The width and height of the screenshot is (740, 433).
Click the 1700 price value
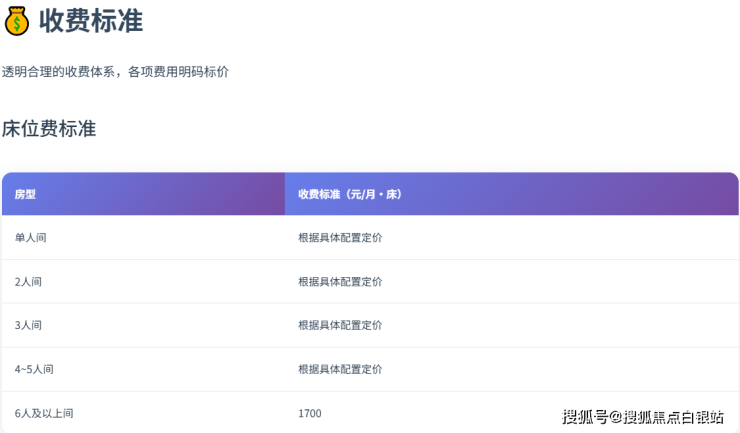310,413
